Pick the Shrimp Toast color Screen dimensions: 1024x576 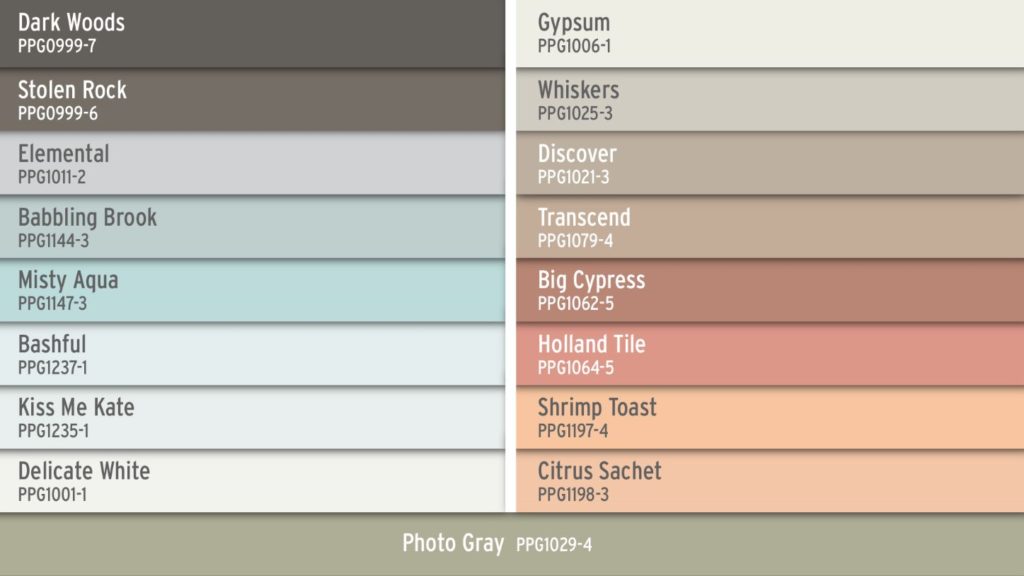(770, 417)
